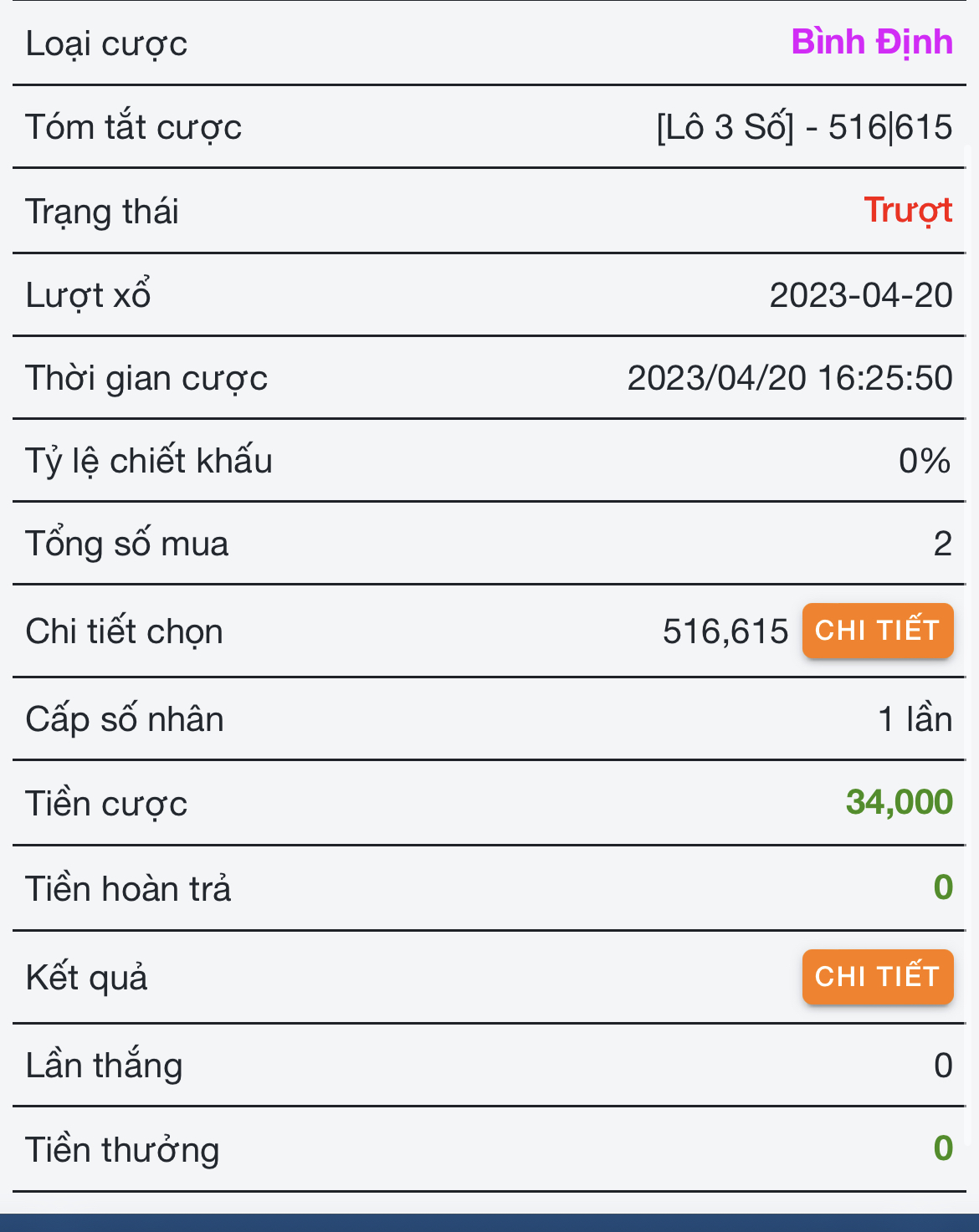Click the purple Bình Định text
This screenshot has width=979, height=1232.
click(872, 42)
